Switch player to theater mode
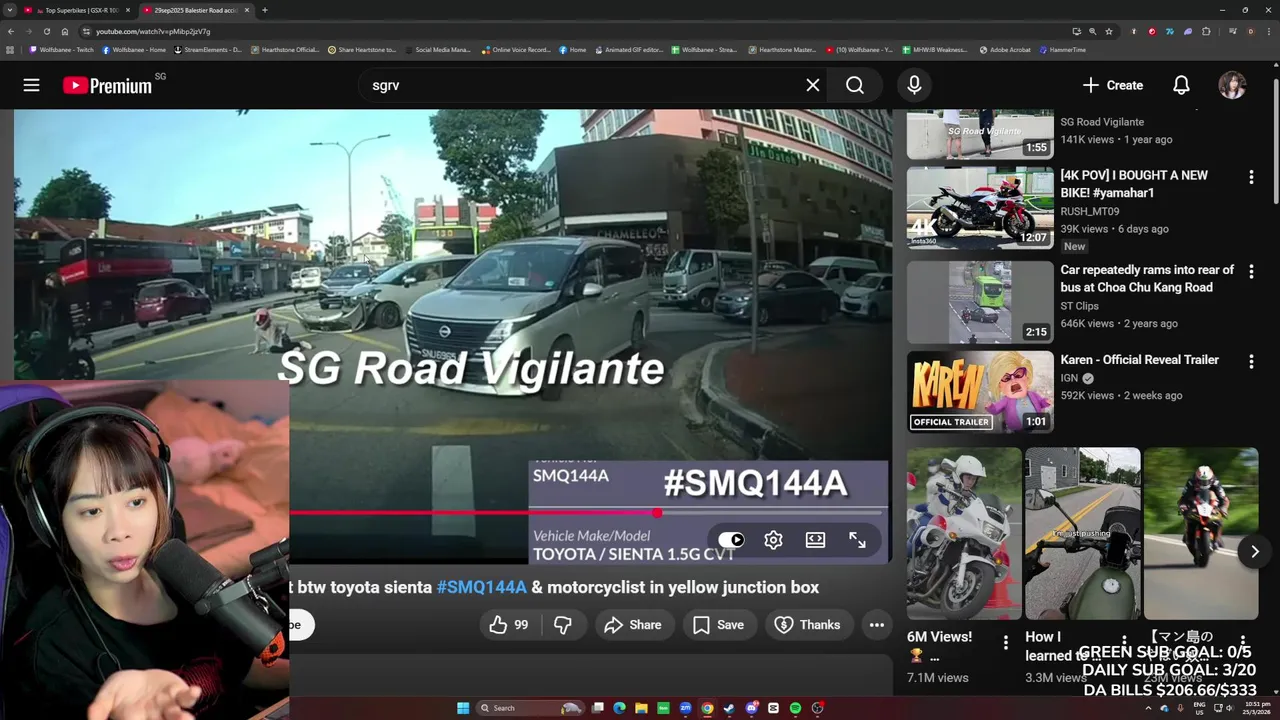Screen dimensions: 1280x720 pos(815,539)
